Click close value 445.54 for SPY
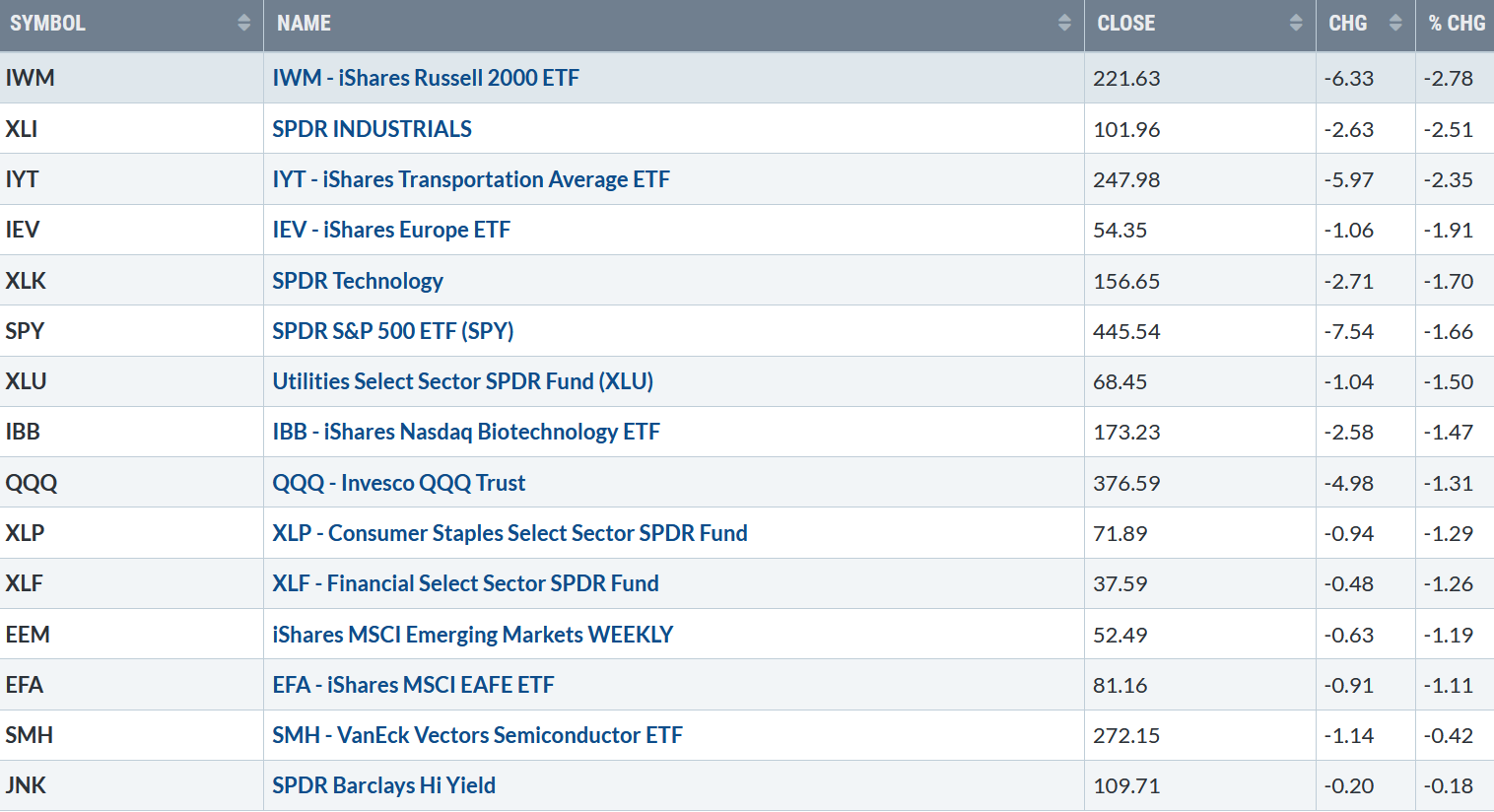 coord(1126,331)
